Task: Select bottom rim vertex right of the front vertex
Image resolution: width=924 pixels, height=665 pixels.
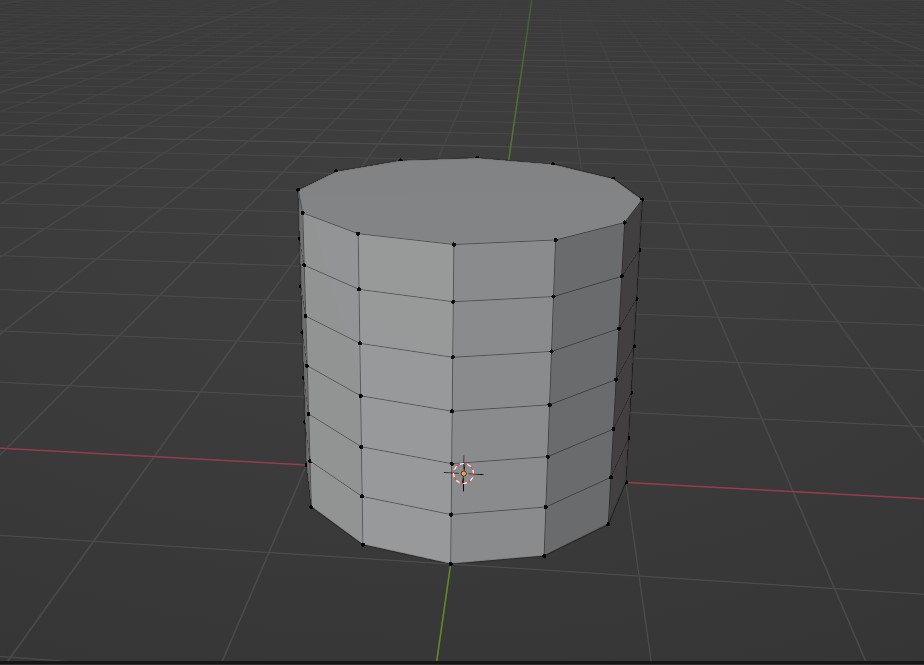Action: click(544, 556)
